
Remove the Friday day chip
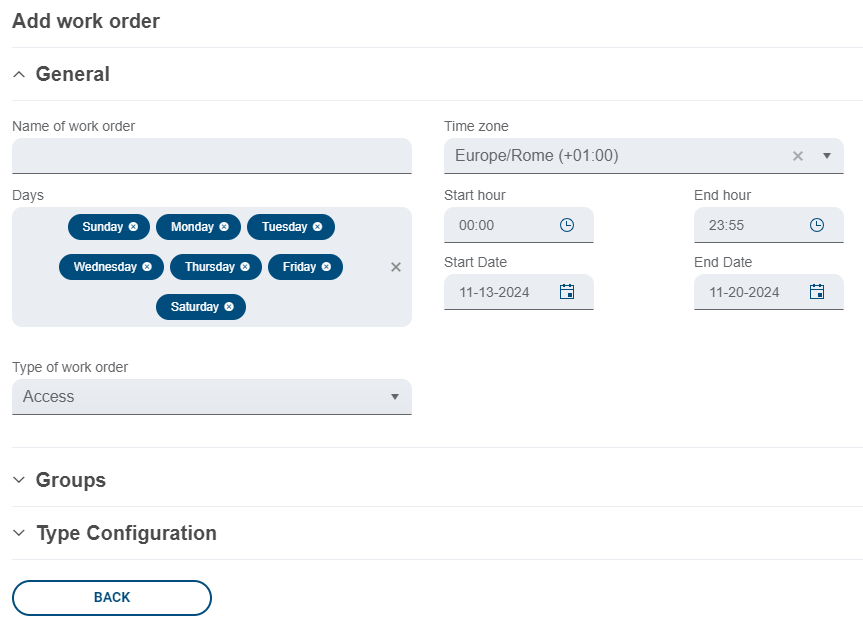[x=326, y=267]
